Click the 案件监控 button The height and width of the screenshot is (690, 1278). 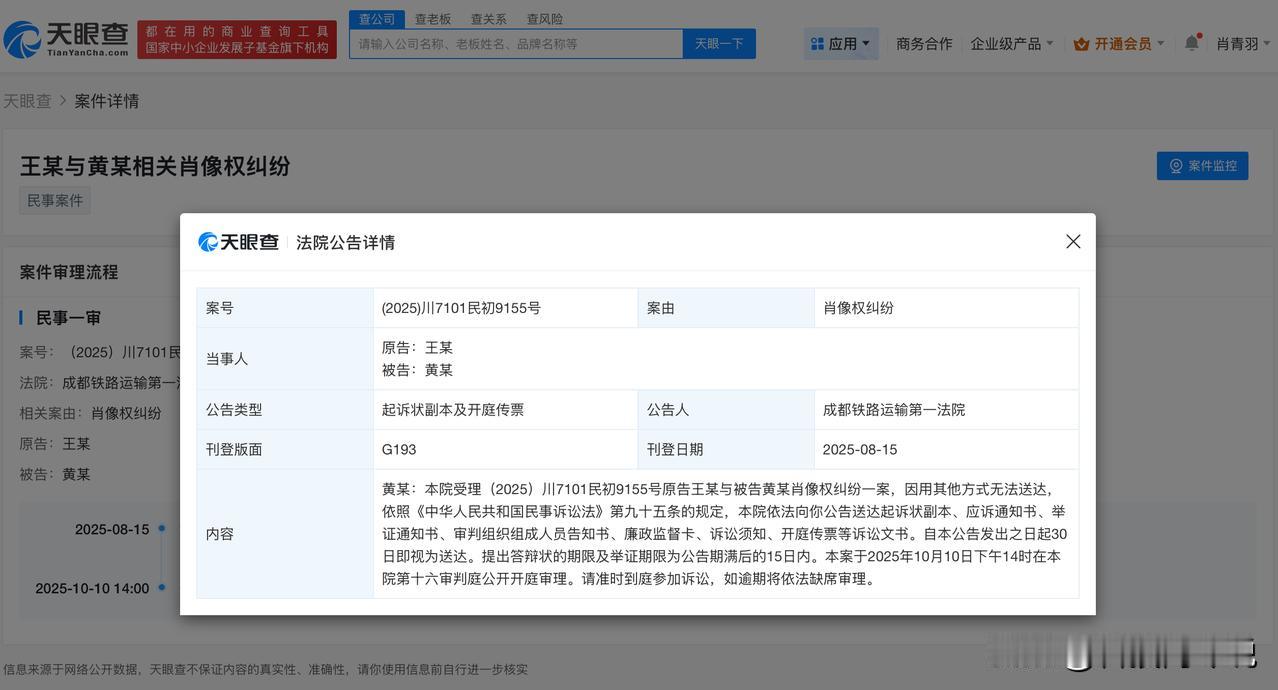(x=1202, y=166)
